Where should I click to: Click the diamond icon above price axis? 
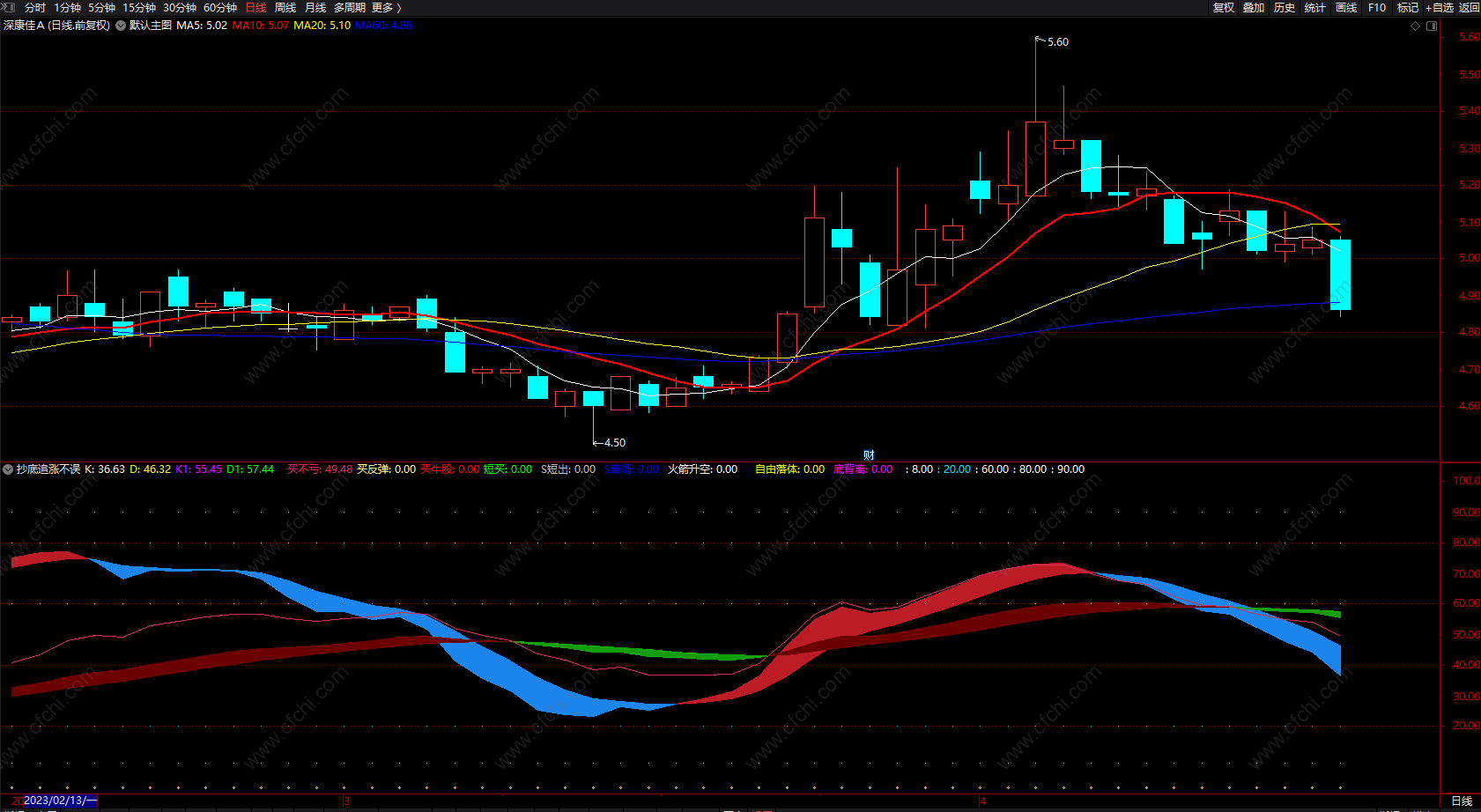pos(1416,26)
